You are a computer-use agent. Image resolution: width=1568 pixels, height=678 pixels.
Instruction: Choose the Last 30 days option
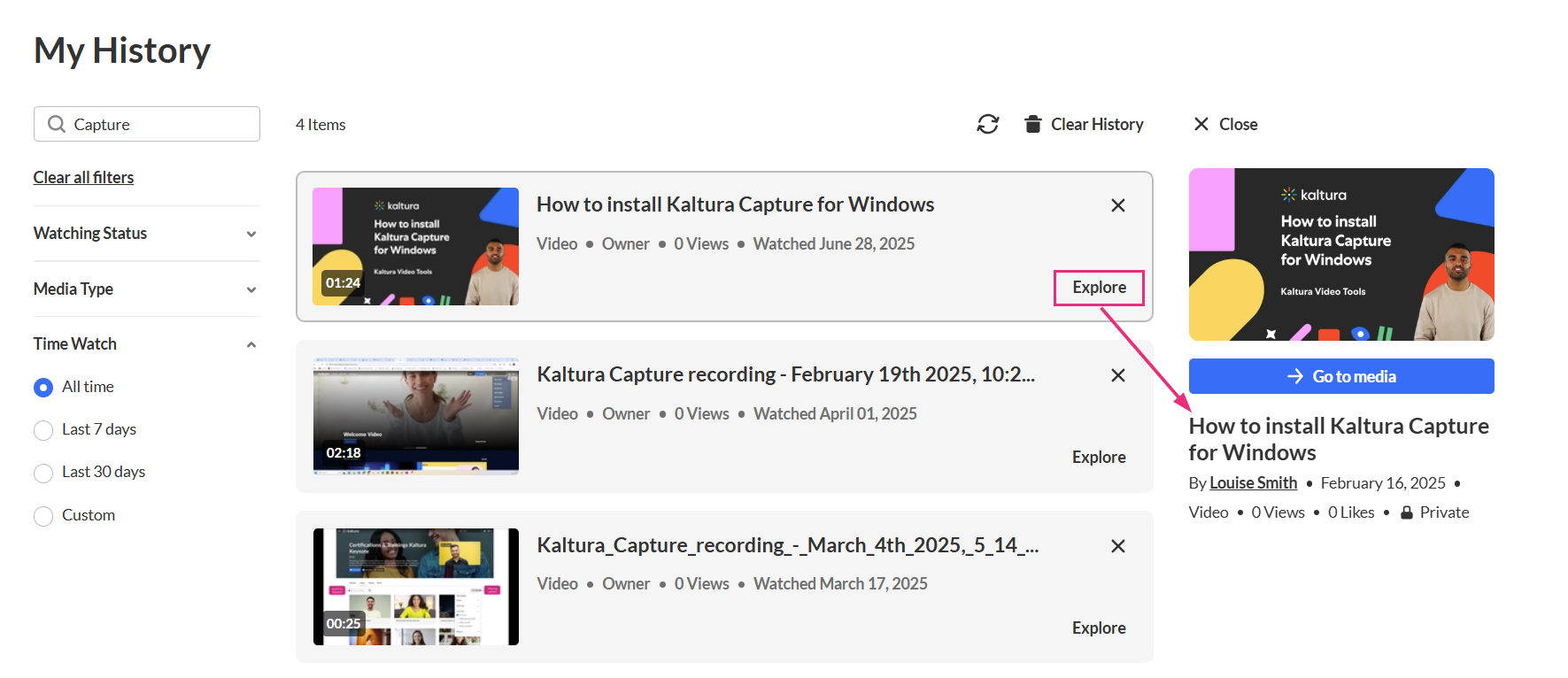[x=43, y=473]
